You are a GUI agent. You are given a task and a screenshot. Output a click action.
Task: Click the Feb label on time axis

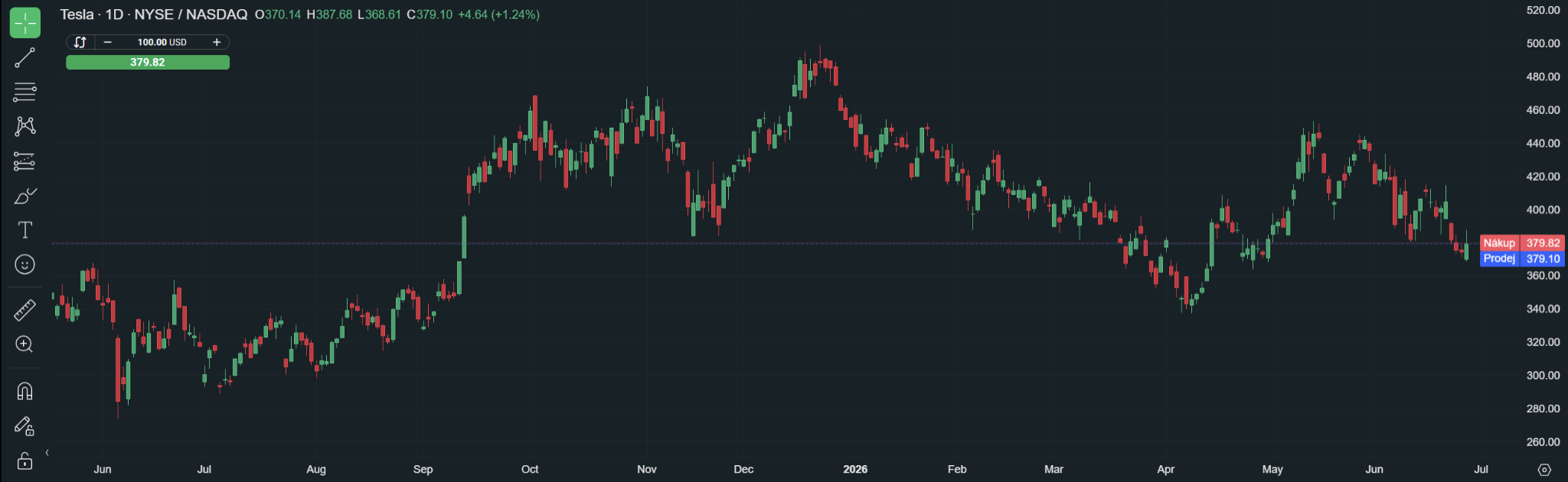(x=957, y=469)
